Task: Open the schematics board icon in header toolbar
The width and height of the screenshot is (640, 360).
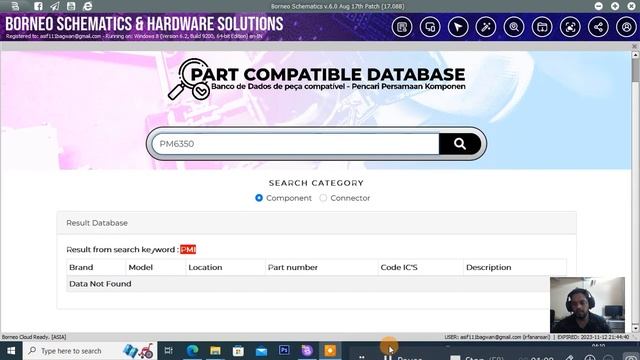Action: pyautogui.click(x=402, y=27)
